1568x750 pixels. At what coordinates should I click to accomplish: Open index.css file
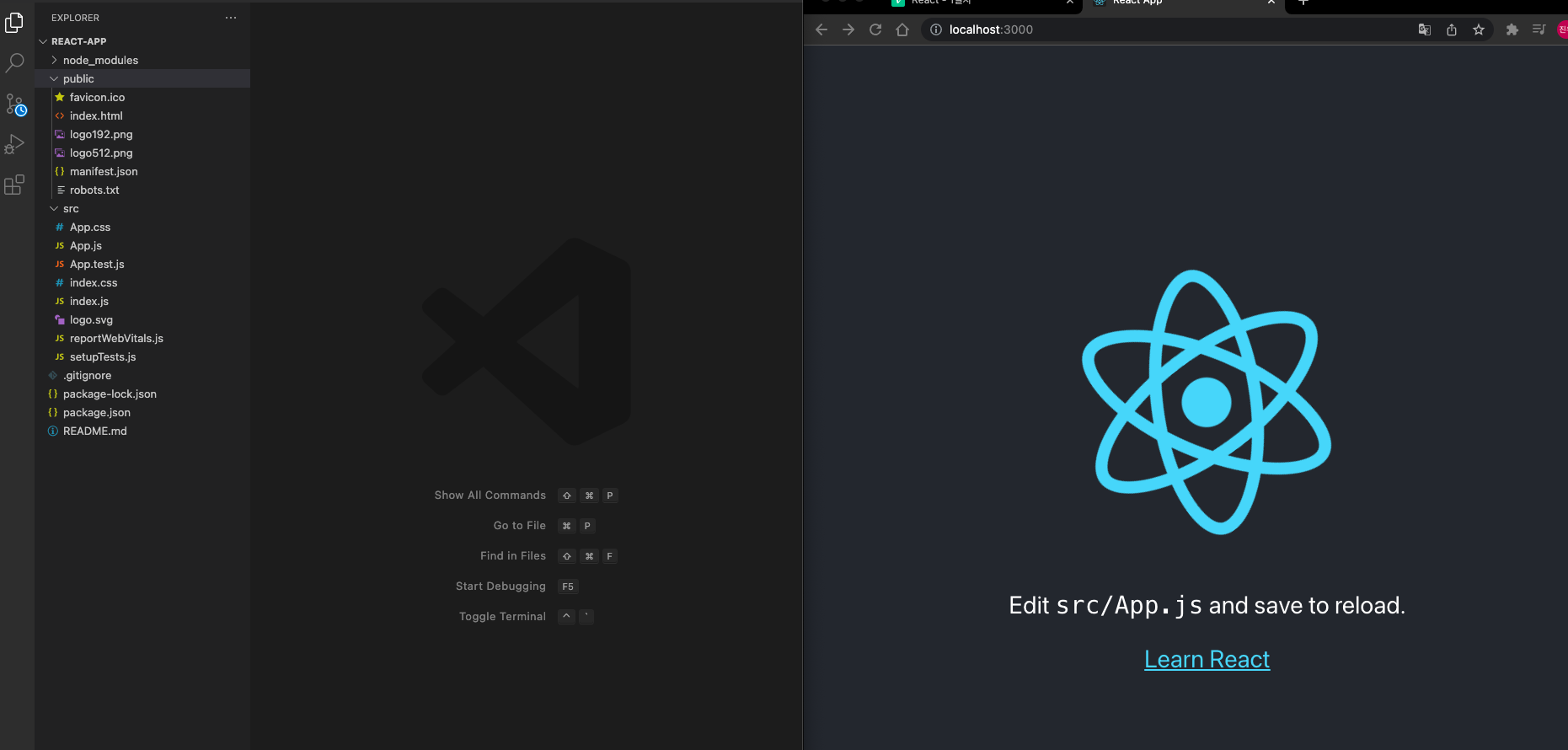click(x=142, y=282)
